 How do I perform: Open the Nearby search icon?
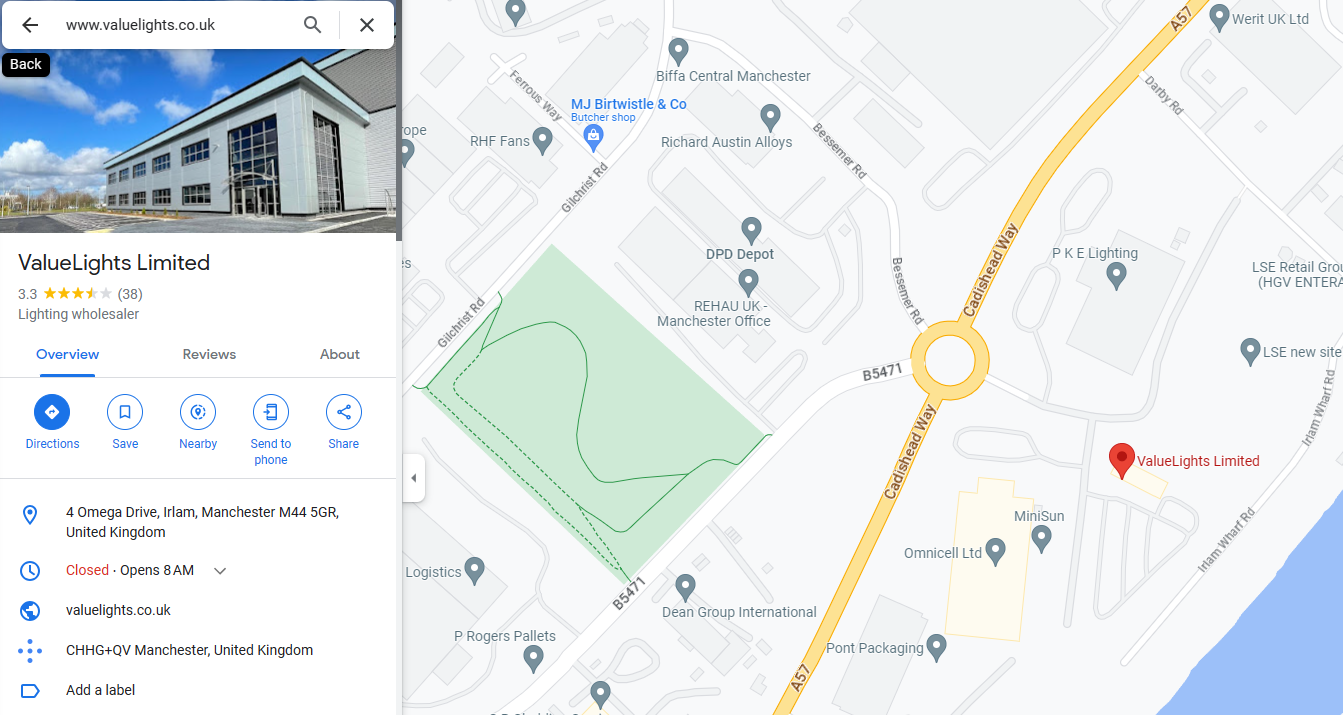point(198,412)
